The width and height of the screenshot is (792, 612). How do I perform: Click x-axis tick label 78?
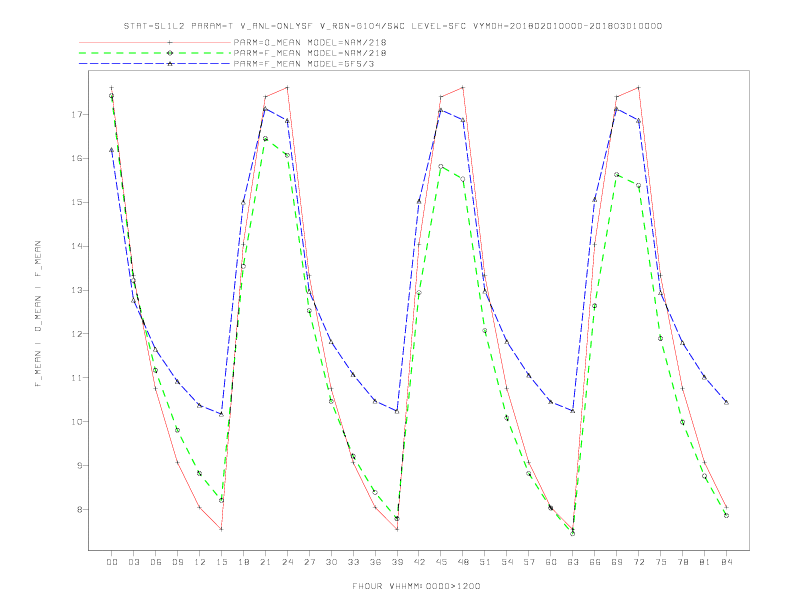[x=682, y=562]
